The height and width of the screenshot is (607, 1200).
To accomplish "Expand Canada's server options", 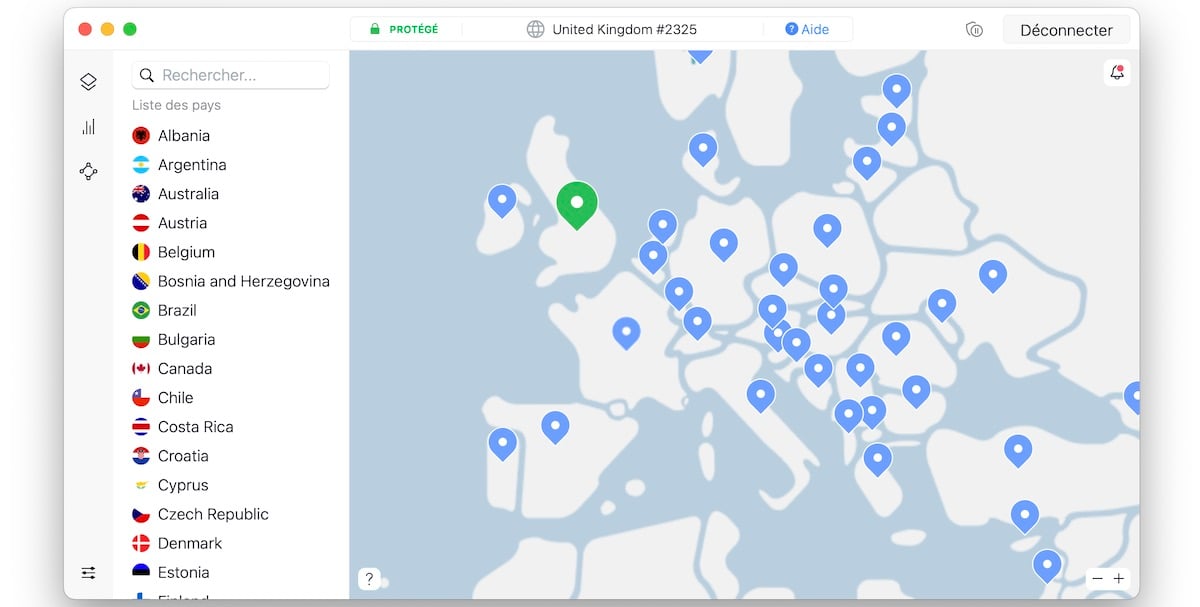I will [185, 368].
